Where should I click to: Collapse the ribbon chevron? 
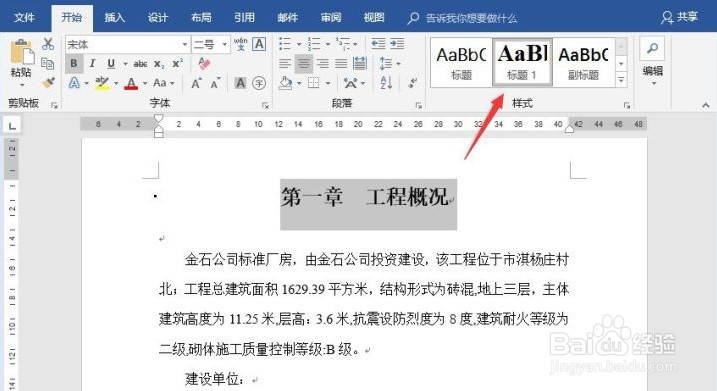[706, 106]
